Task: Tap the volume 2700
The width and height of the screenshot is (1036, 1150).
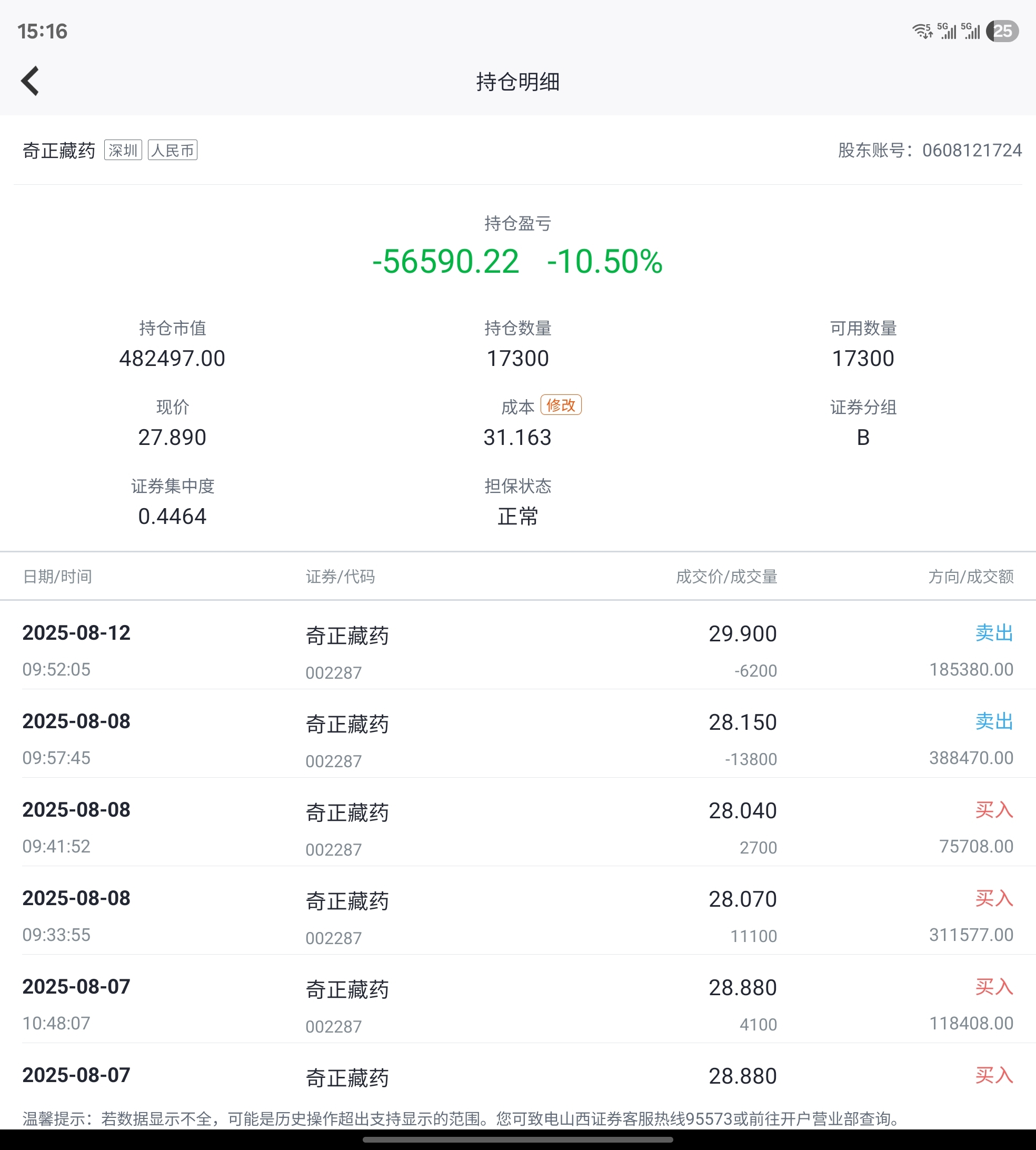Action: pyautogui.click(x=758, y=848)
